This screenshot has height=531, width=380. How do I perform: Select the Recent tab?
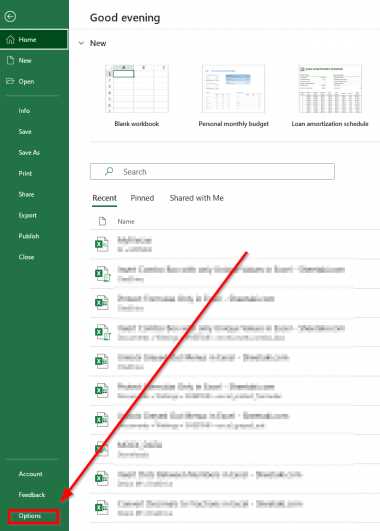click(x=104, y=198)
